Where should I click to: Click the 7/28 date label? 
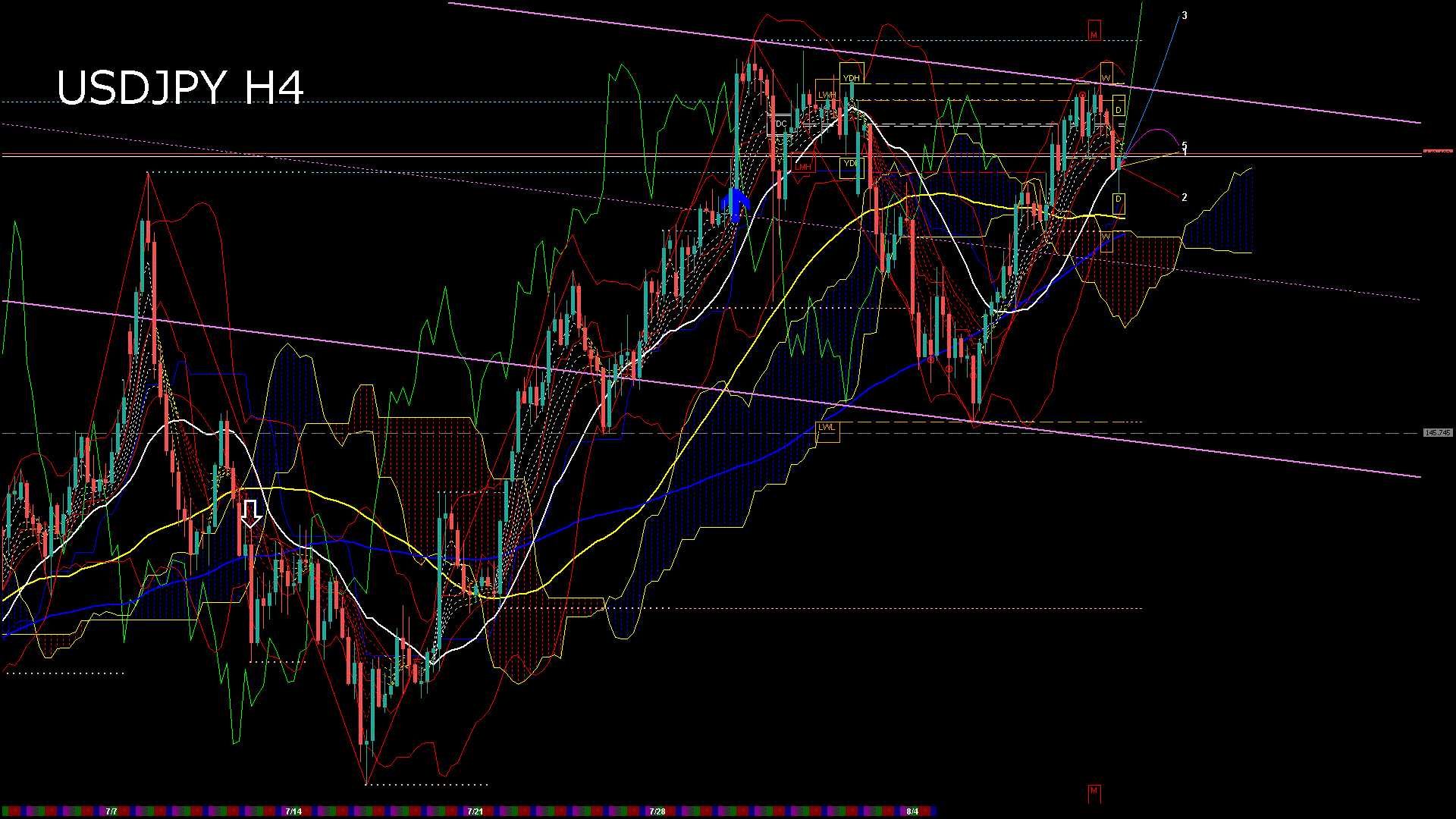coord(657,811)
